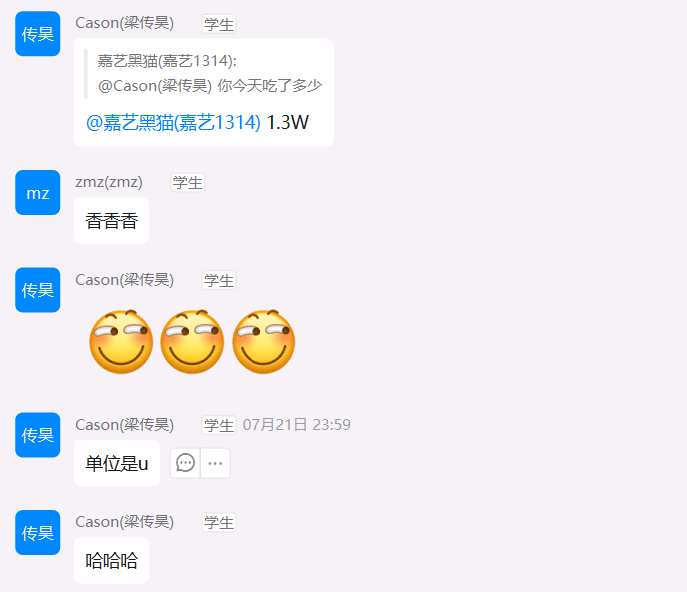Screen dimensions: 687x592
Task: Click the 传昊 avatar beside 单位是u message
Action: 38,435
